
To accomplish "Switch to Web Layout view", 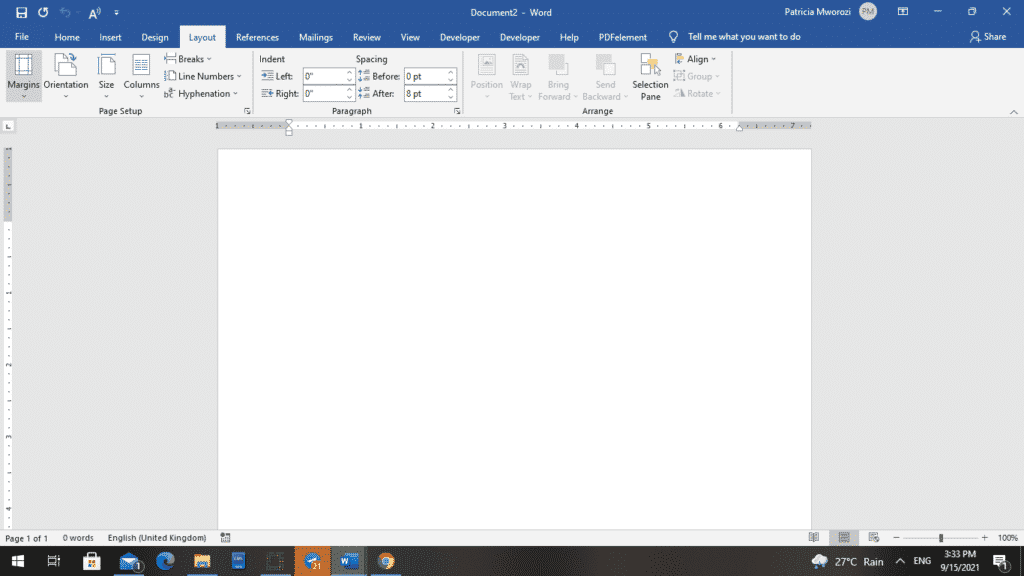I will tap(873, 538).
